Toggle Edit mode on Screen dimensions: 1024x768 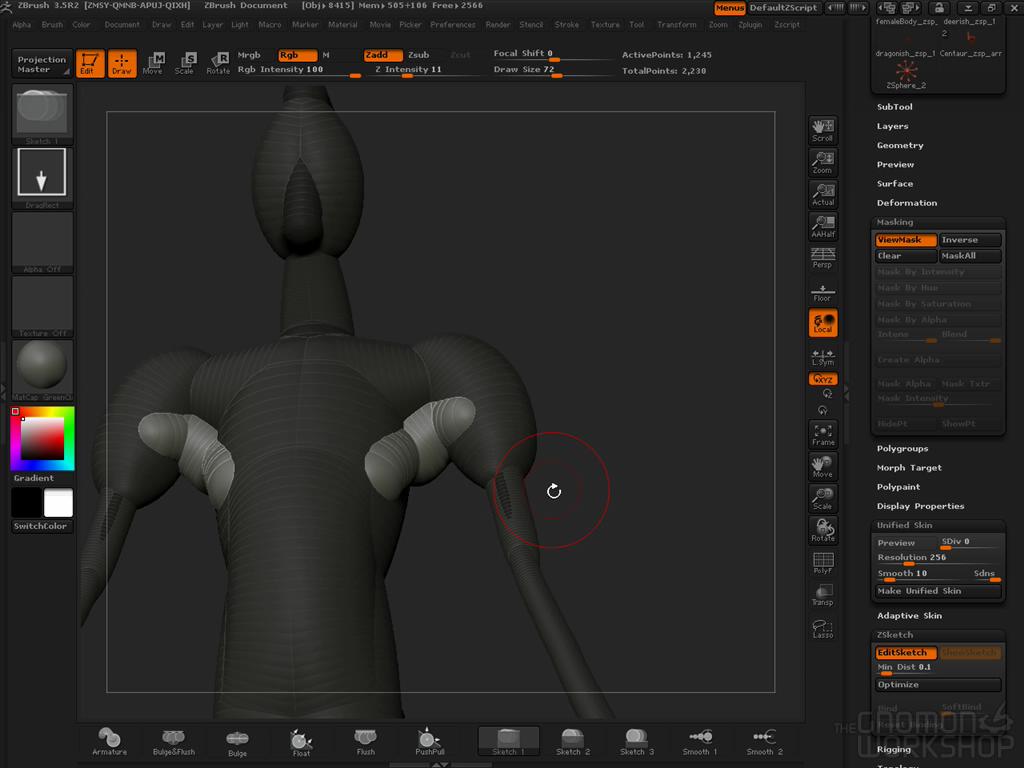click(x=90, y=63)
